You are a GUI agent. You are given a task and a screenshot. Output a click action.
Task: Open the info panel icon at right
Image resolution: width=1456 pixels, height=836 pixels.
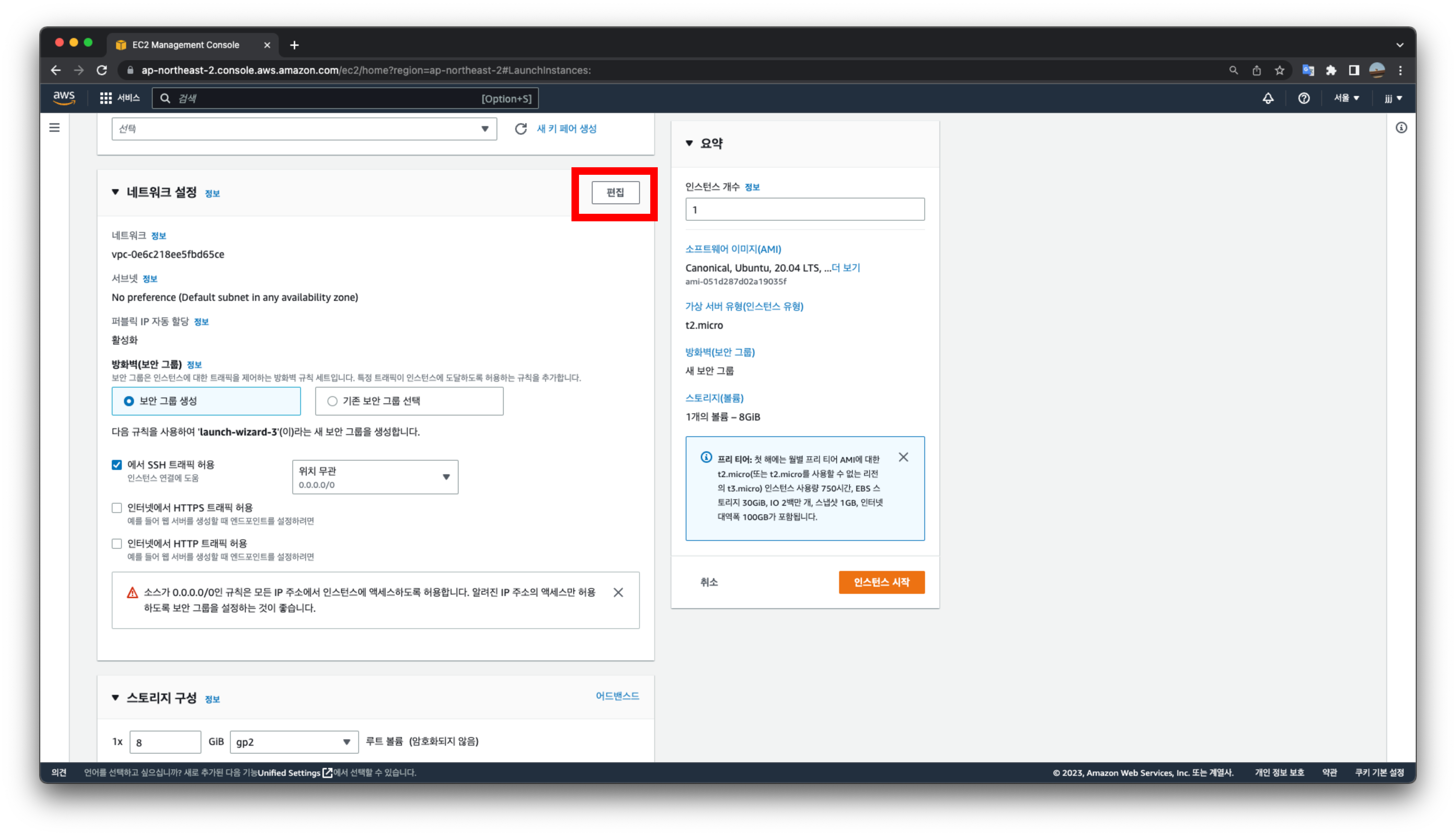coord(1401,128)
